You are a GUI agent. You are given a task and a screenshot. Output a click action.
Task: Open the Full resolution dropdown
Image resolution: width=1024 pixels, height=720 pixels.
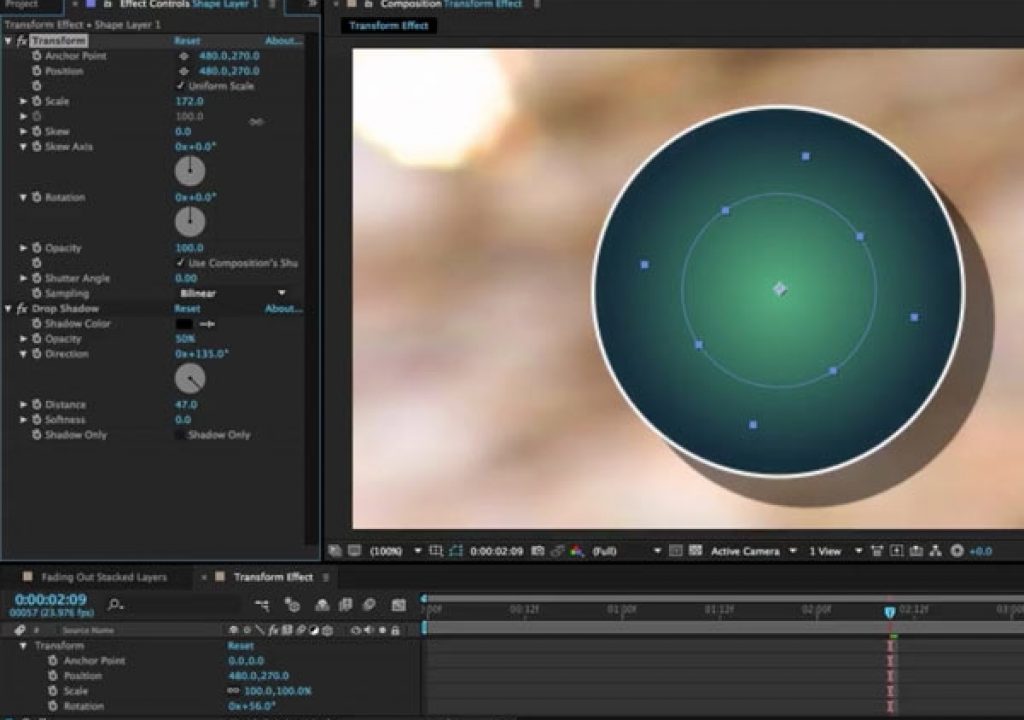627,551
